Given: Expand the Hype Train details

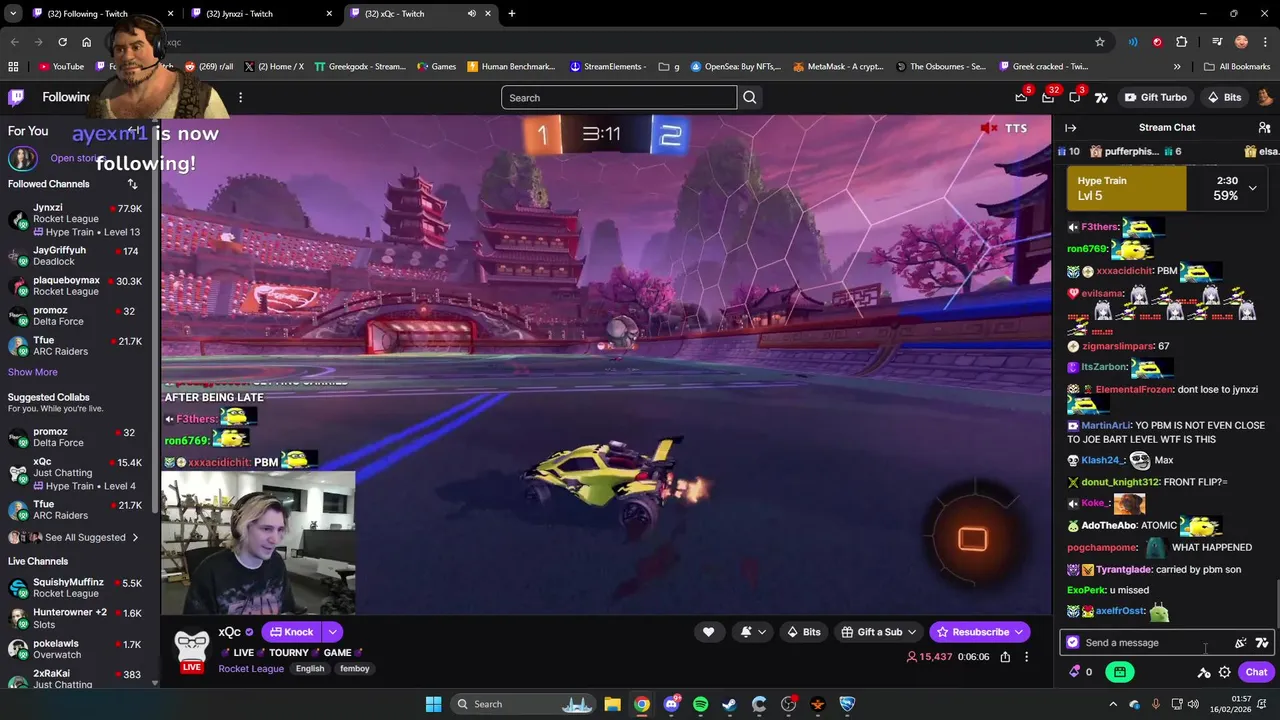Looking at the screenshot, I should pyautogui.click(x=1252, y=188).
